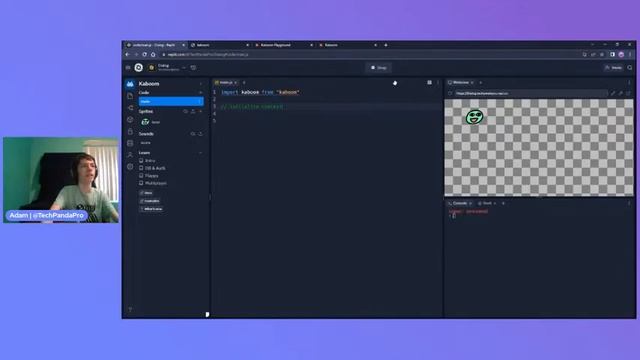Open the Database icon in left sidebar
This screenshot has height=360, width=640.
point(130,143)
